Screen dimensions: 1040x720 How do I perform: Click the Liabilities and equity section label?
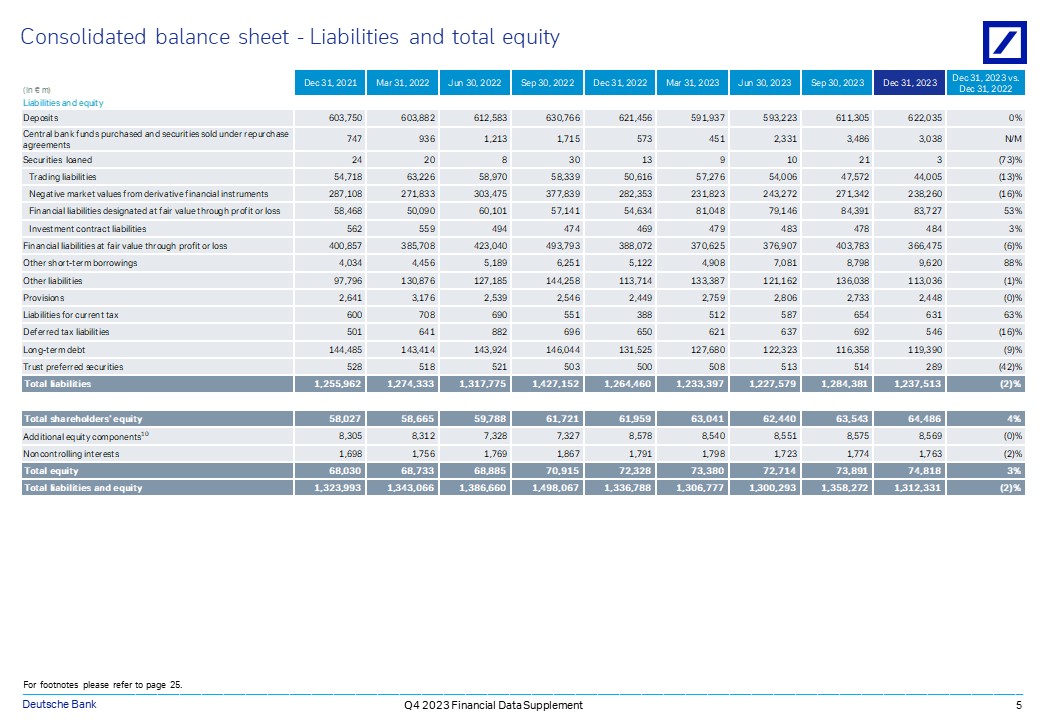[x=63, y=103]
